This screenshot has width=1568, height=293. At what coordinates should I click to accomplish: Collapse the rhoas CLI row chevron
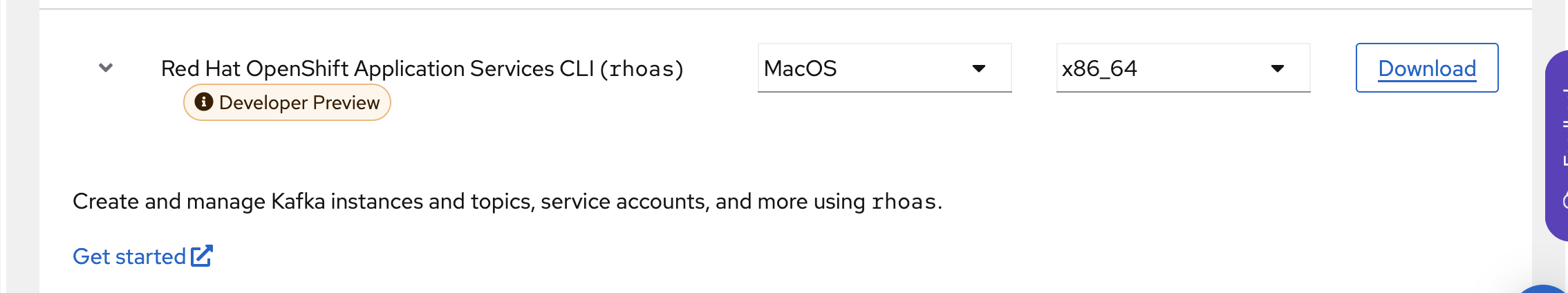tap(106, 68)
